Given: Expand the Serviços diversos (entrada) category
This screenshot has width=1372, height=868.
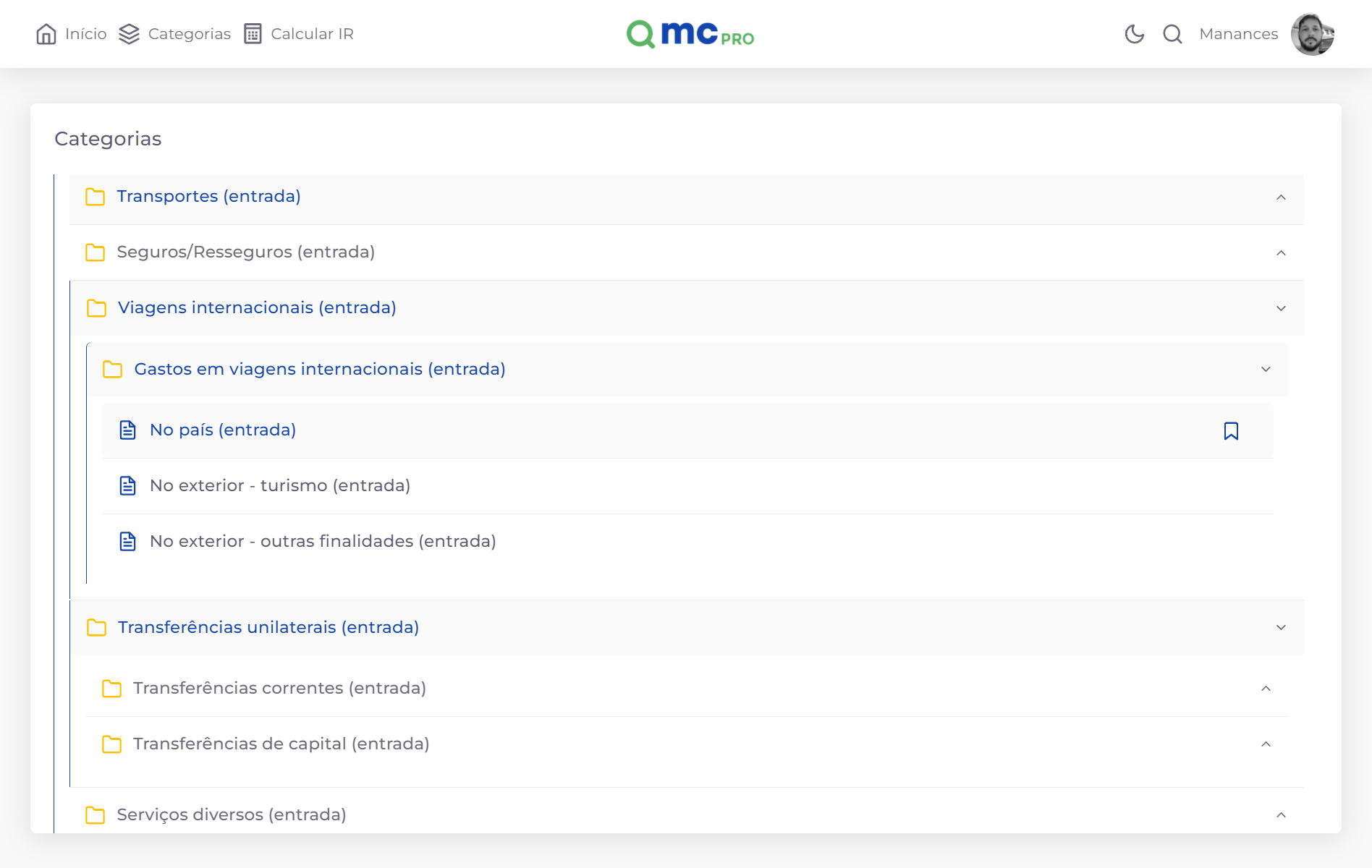Looking at the screenshot, I should coord(231,814).
